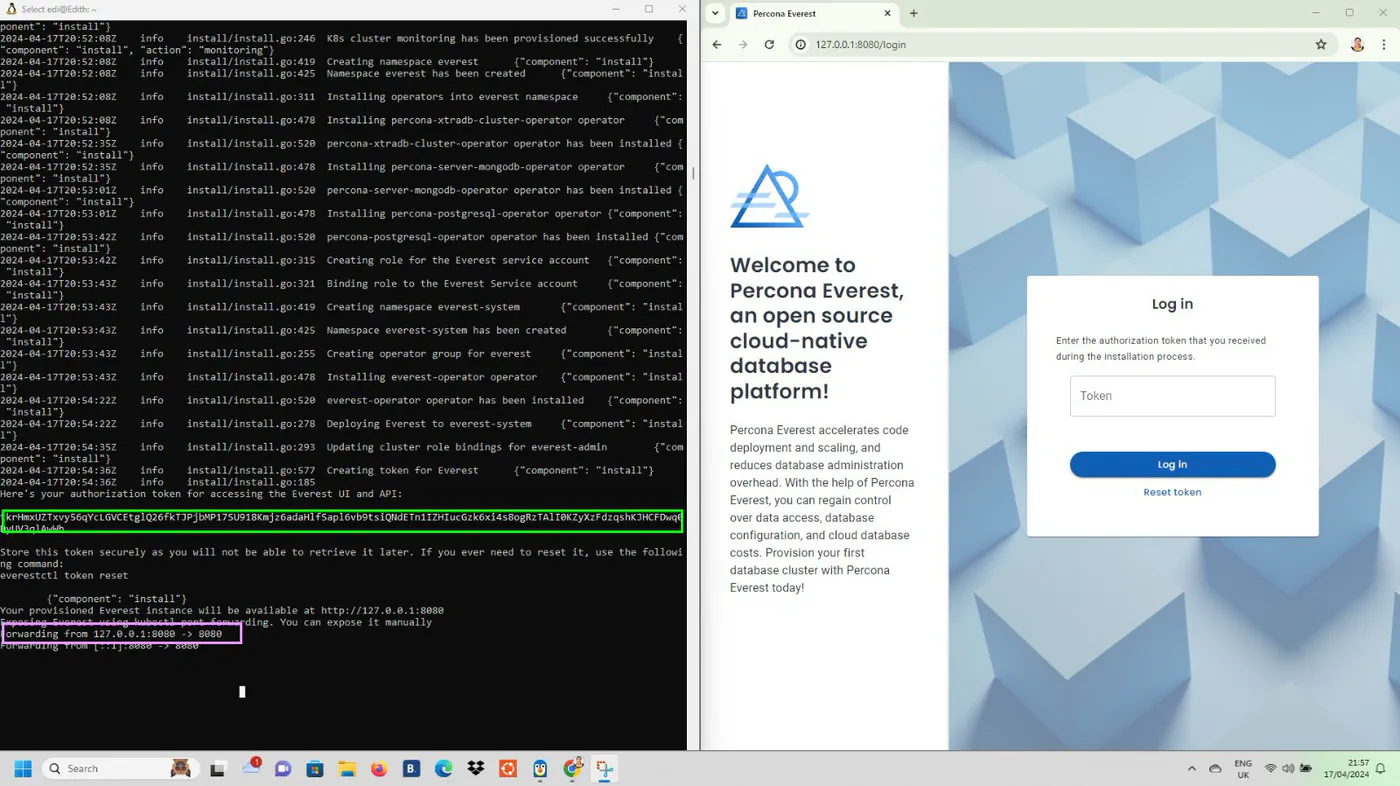Launch the purple video chat app in taskbar
The height and width of the screenshot is (786, 1400).
[x=283, y=768]
